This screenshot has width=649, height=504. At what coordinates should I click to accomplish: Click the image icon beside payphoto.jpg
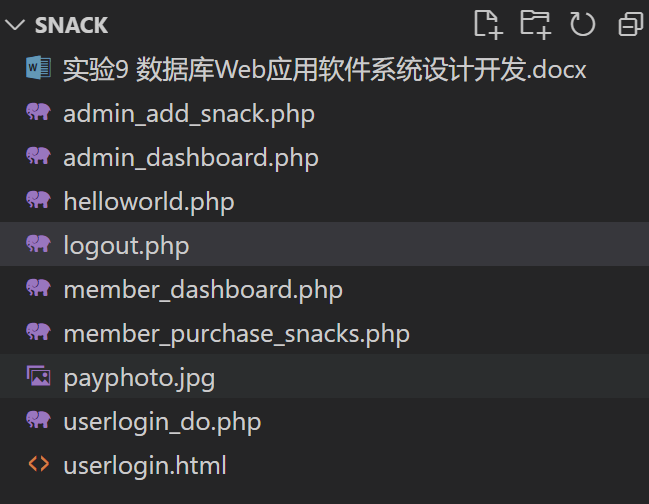click(38, 376)
